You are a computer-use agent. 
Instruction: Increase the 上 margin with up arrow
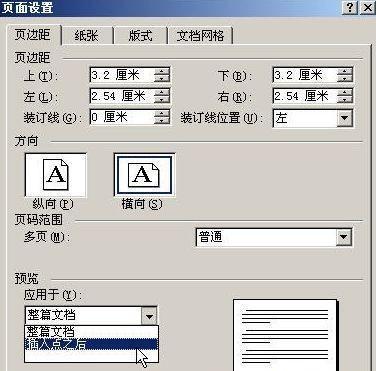tap(162, 71)
